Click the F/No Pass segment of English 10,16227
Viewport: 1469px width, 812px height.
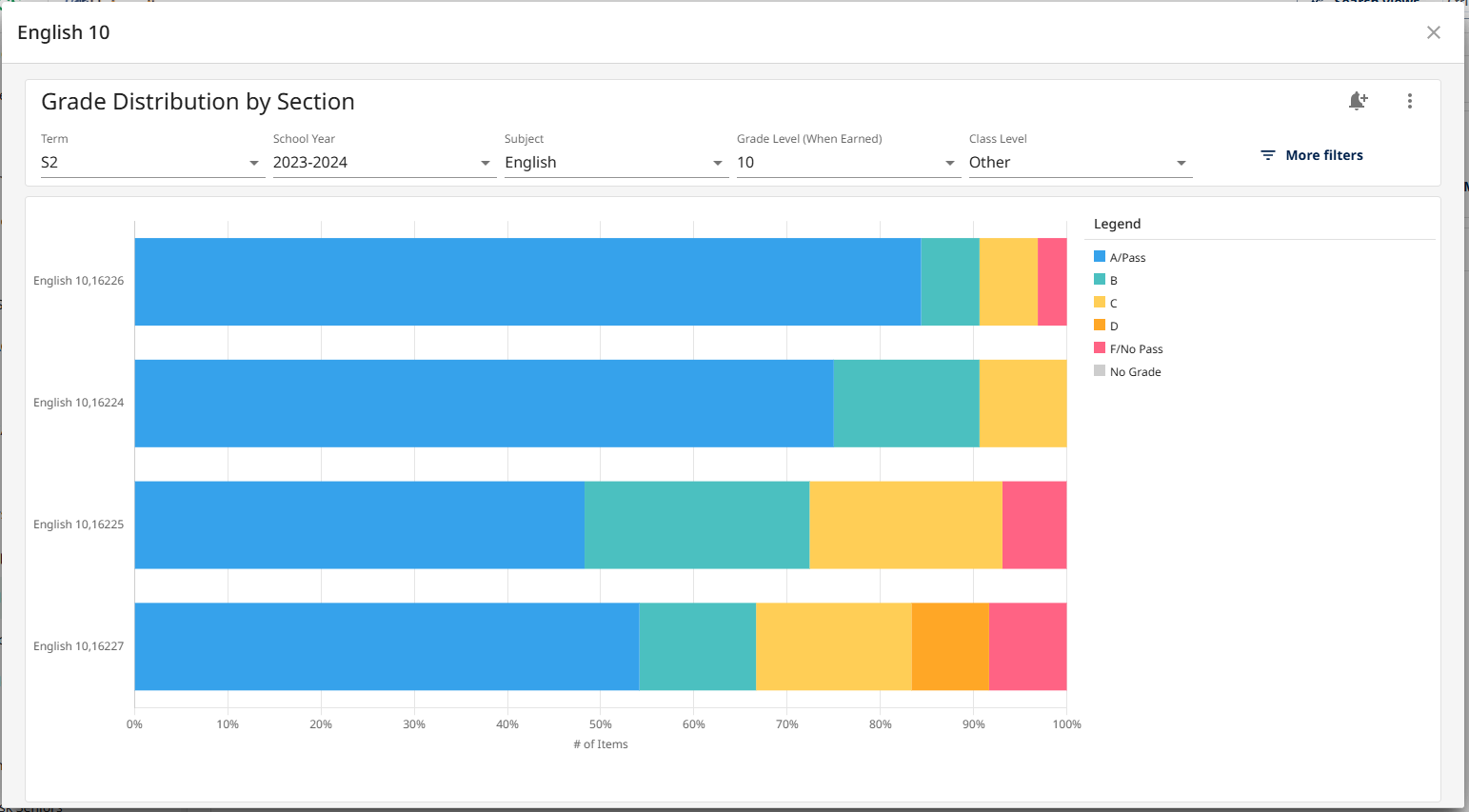pyautogui.click(x=1027, y=646)
